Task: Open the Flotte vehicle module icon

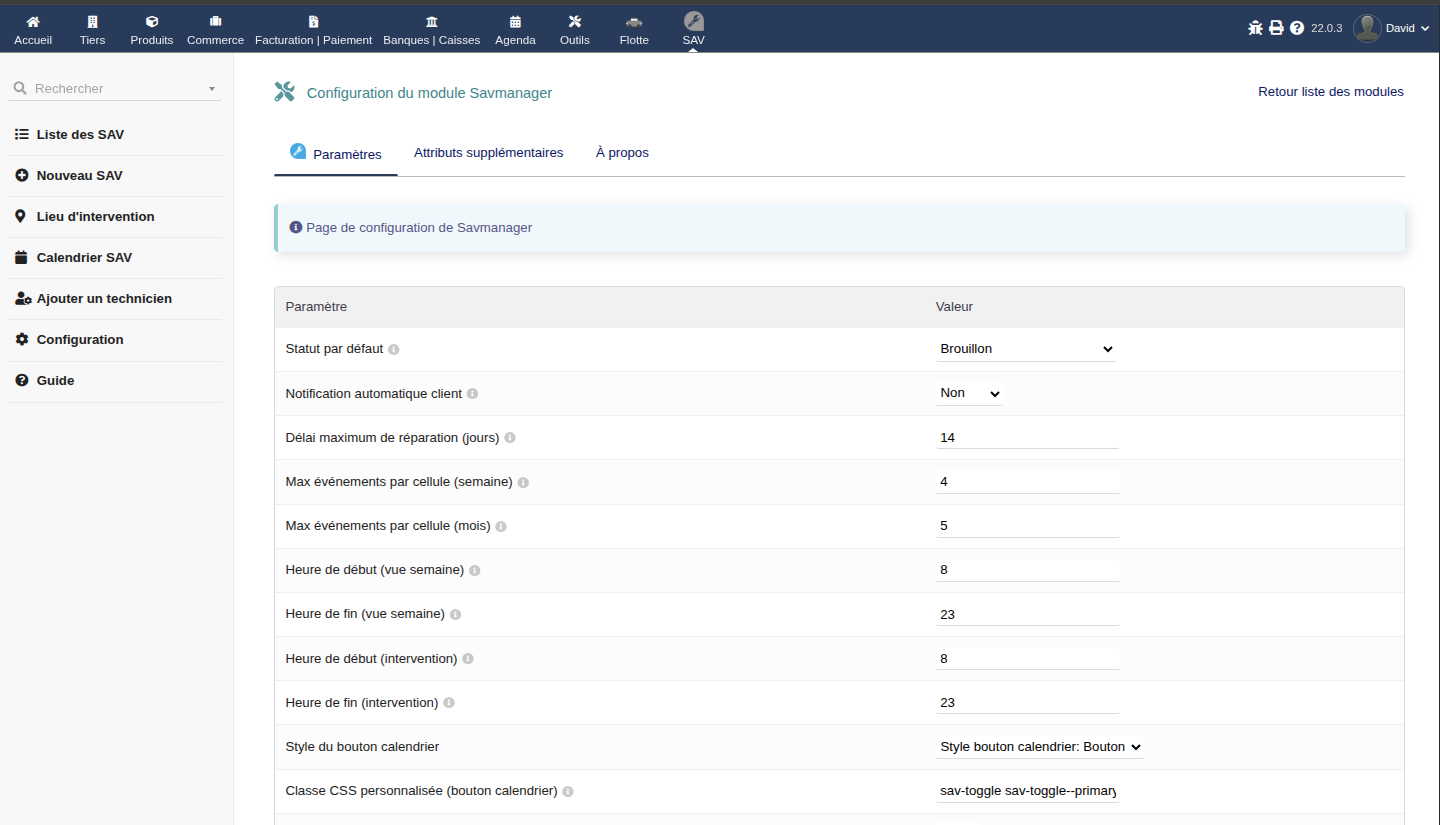Action: [x=634, y=22]
